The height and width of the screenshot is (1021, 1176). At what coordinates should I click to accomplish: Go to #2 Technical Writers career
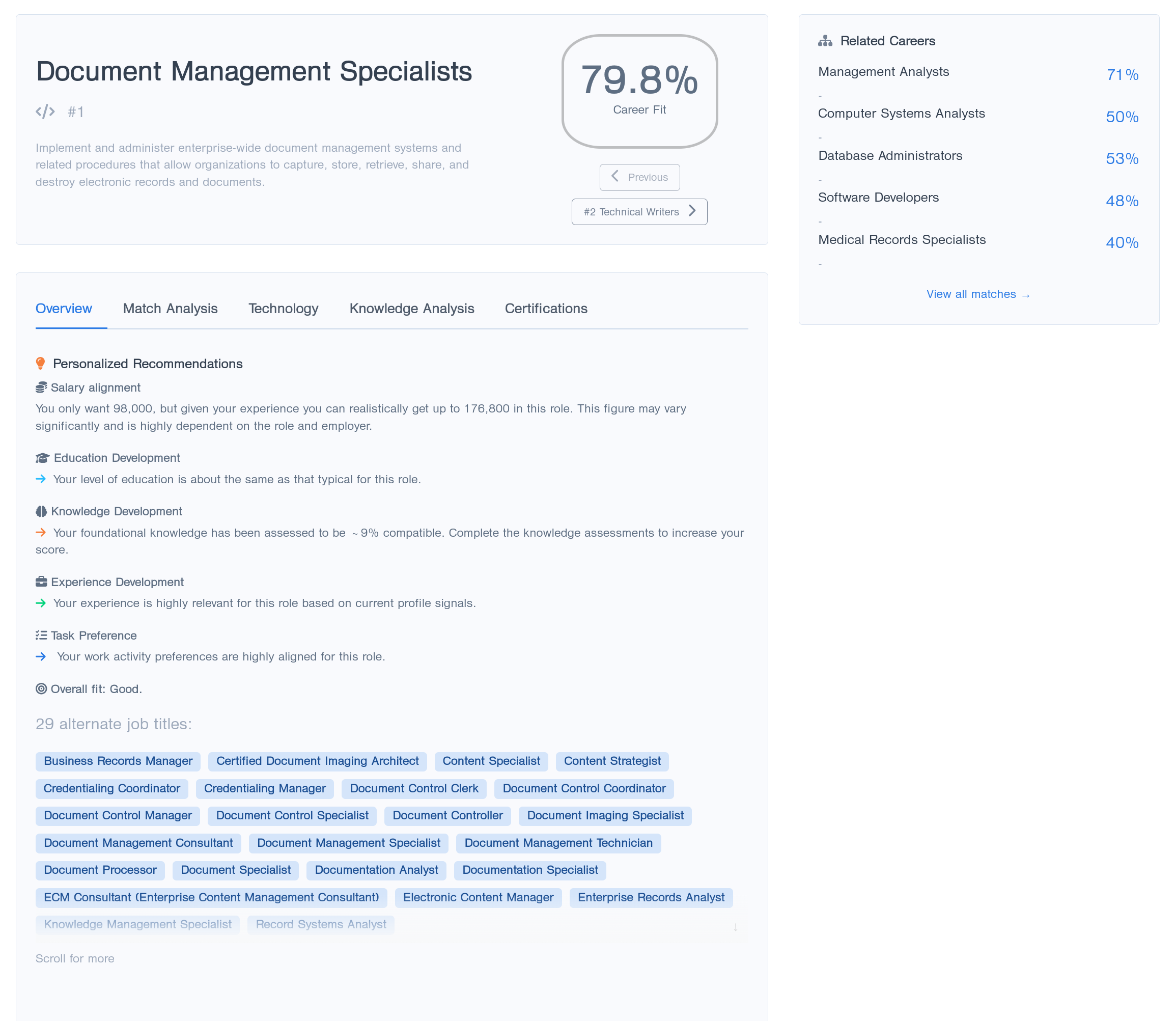[639, 212]
